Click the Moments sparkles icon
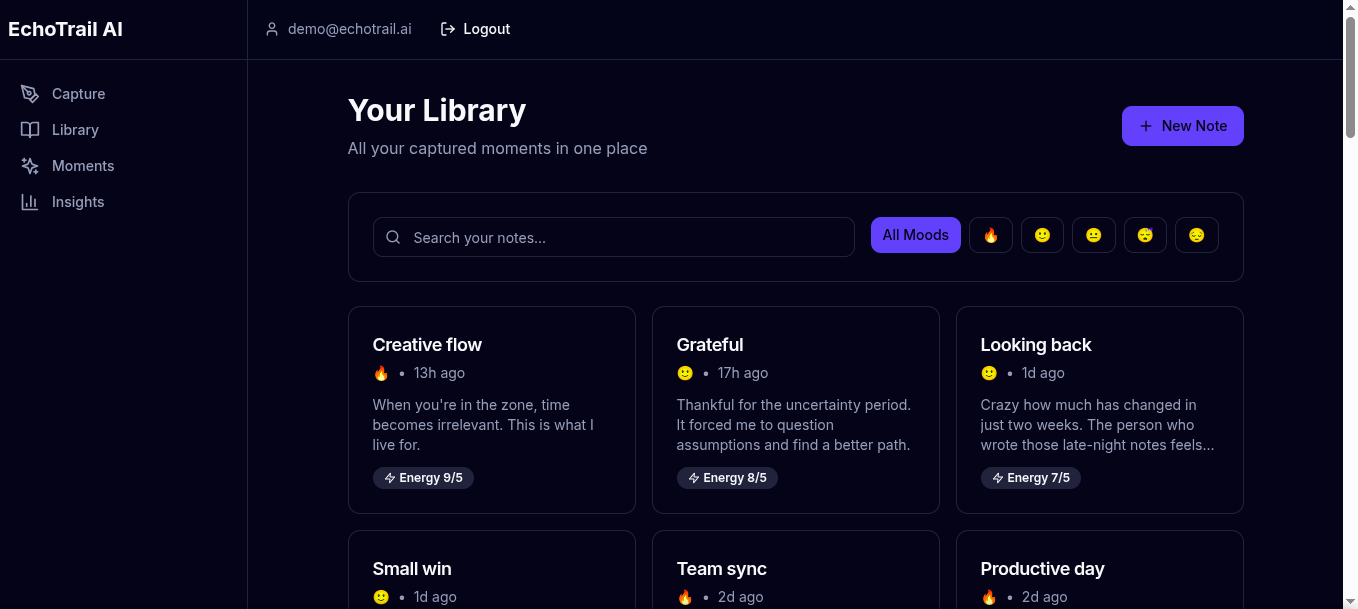 click(x=30, y=166)
